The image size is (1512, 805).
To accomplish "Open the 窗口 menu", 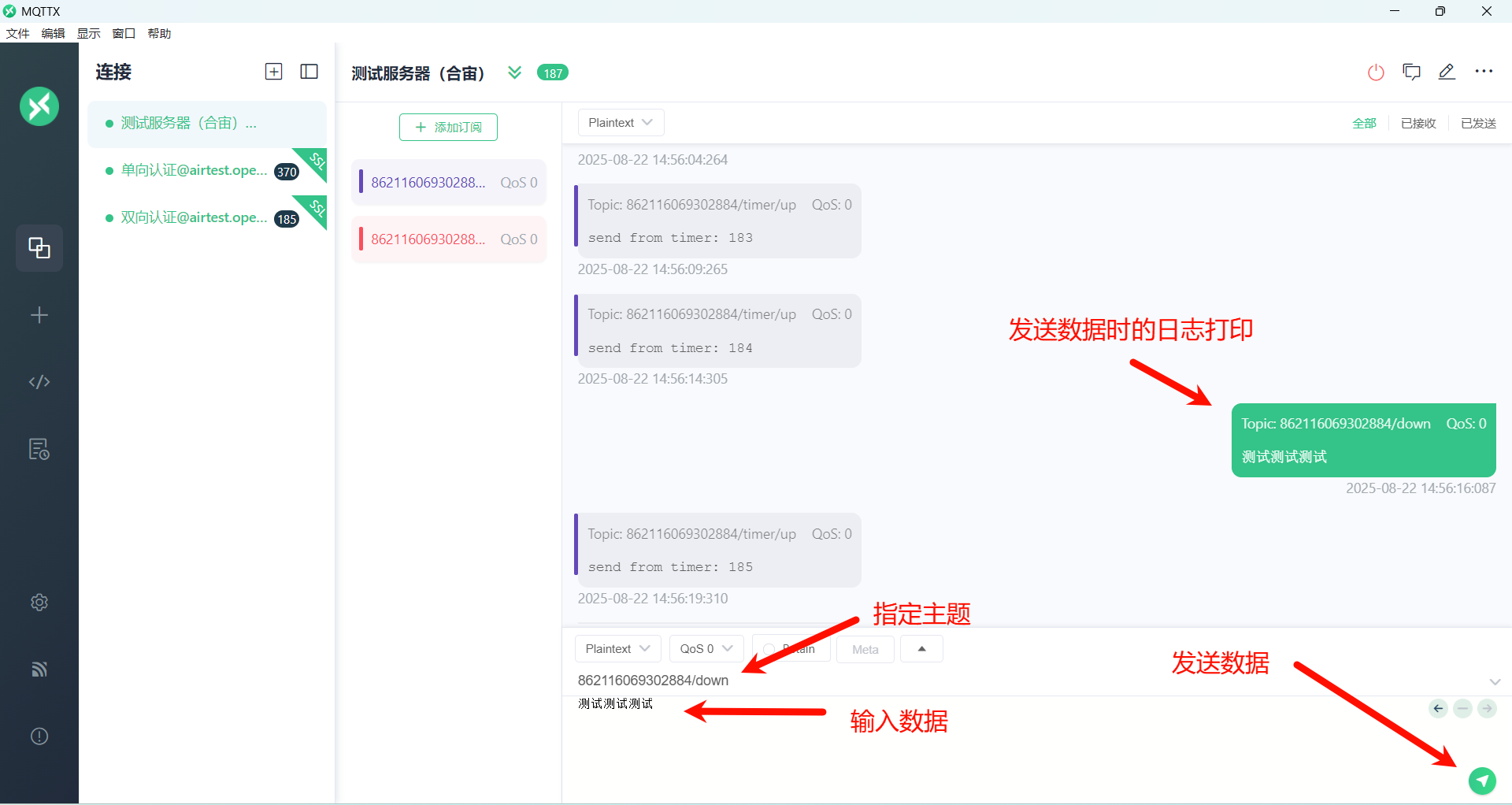I will pyautogui.click(x=124, y=33).
